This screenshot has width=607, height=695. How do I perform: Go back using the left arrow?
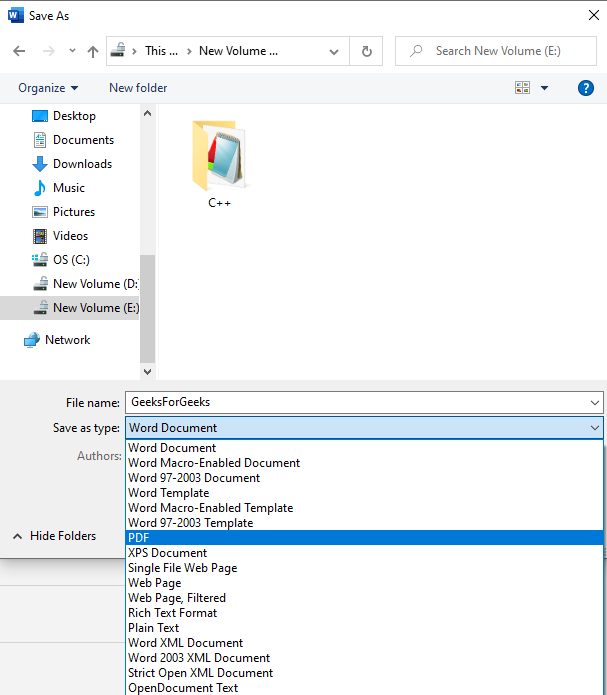click(x=19, y=51)
